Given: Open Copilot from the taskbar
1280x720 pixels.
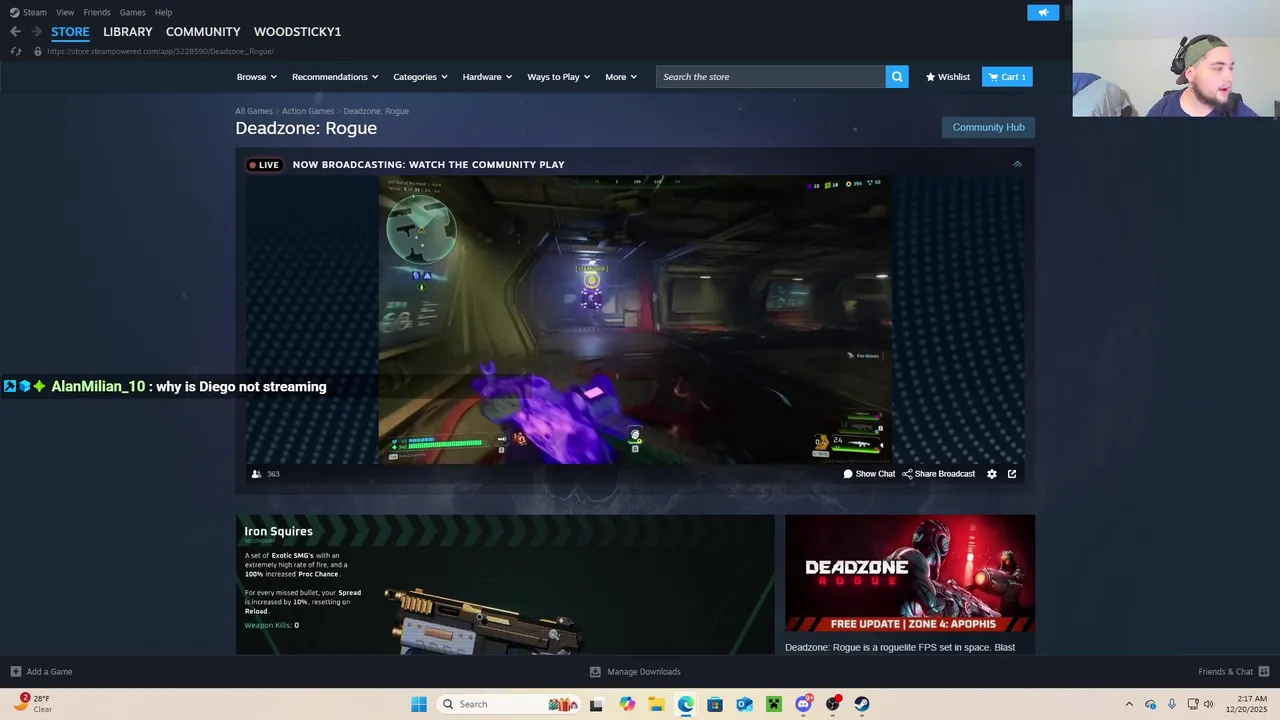Looking at the screenshot, I should 627,704.
